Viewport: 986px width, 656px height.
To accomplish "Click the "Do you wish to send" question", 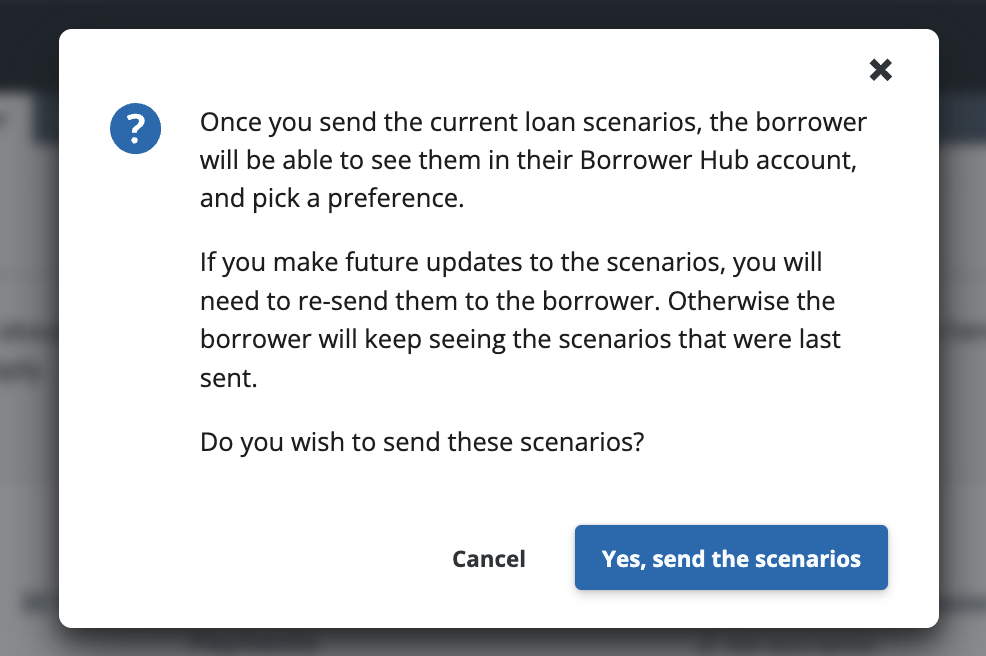I will [421, 441].
